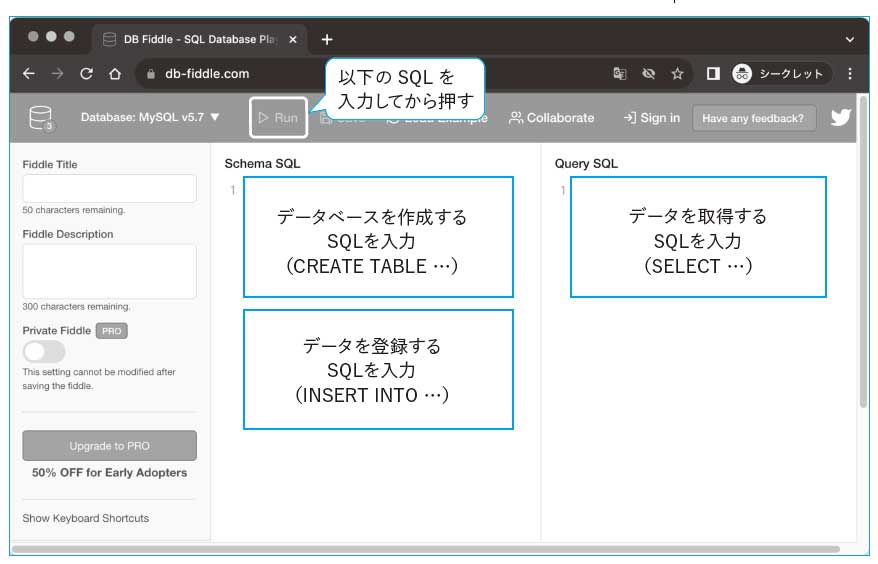Click the padlock site info icon
878x564 pixels.
tap(151, 73)
